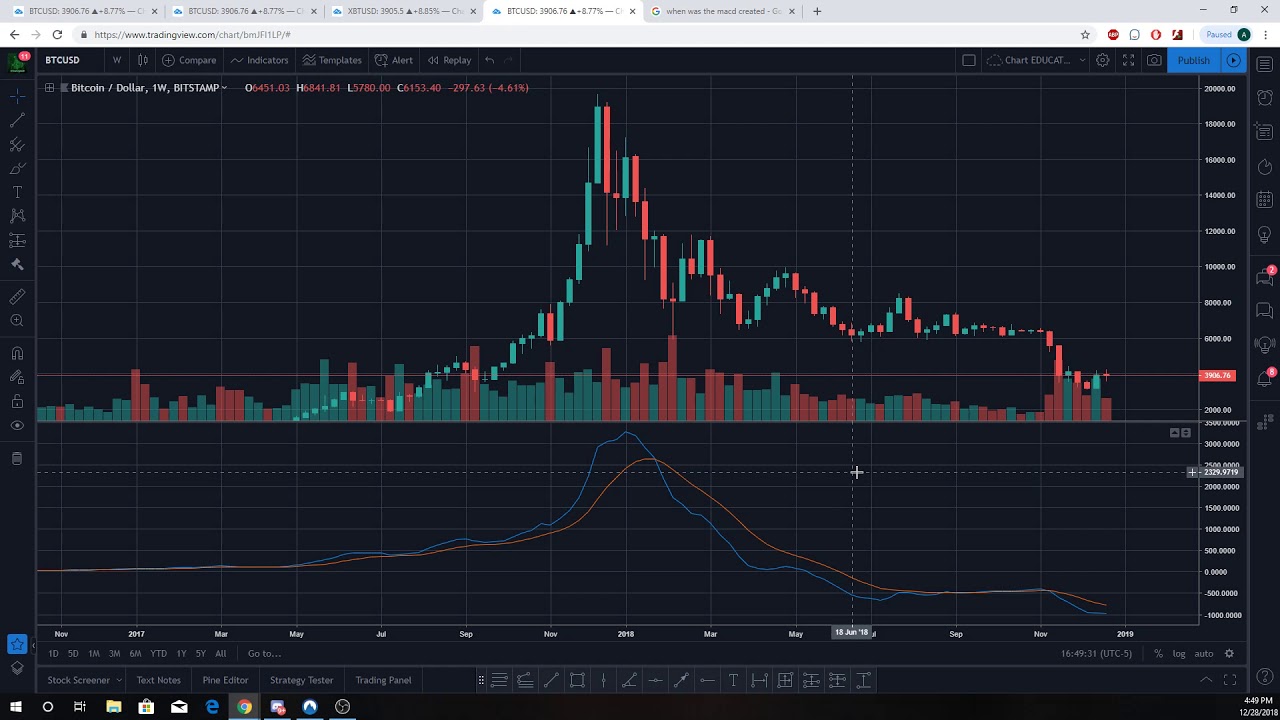Screen dimensions: 1280x720
Task: Open the Indicators menu
Action: (260, 60)
